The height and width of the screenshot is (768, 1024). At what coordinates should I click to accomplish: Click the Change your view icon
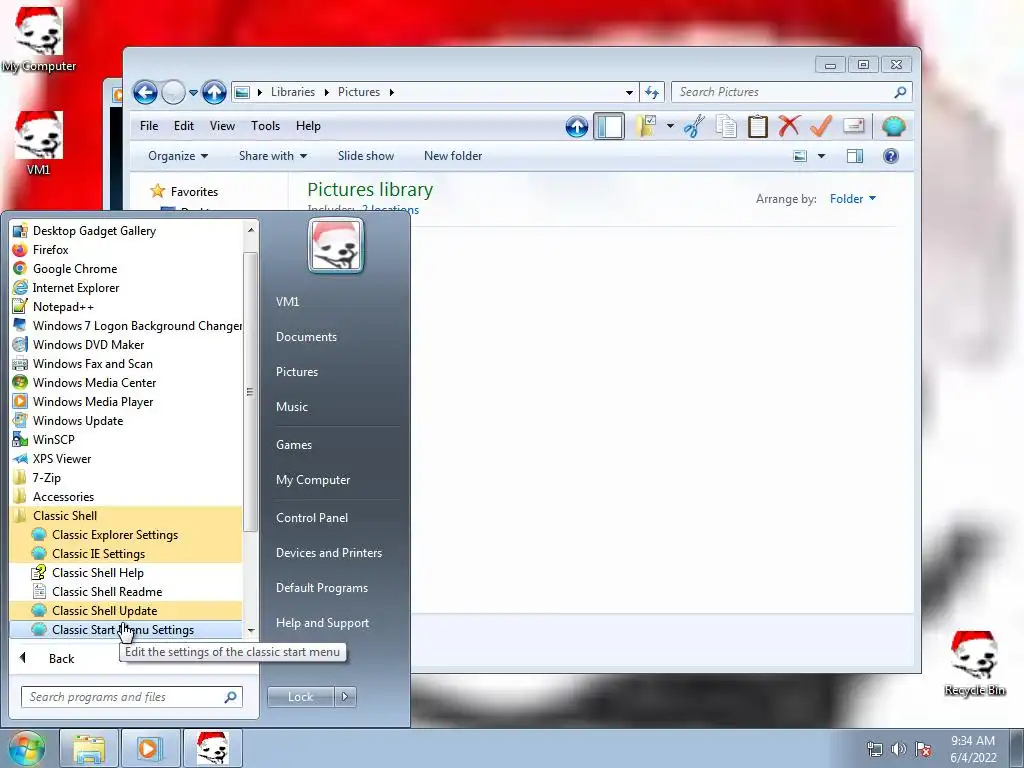tap(800, 156)
